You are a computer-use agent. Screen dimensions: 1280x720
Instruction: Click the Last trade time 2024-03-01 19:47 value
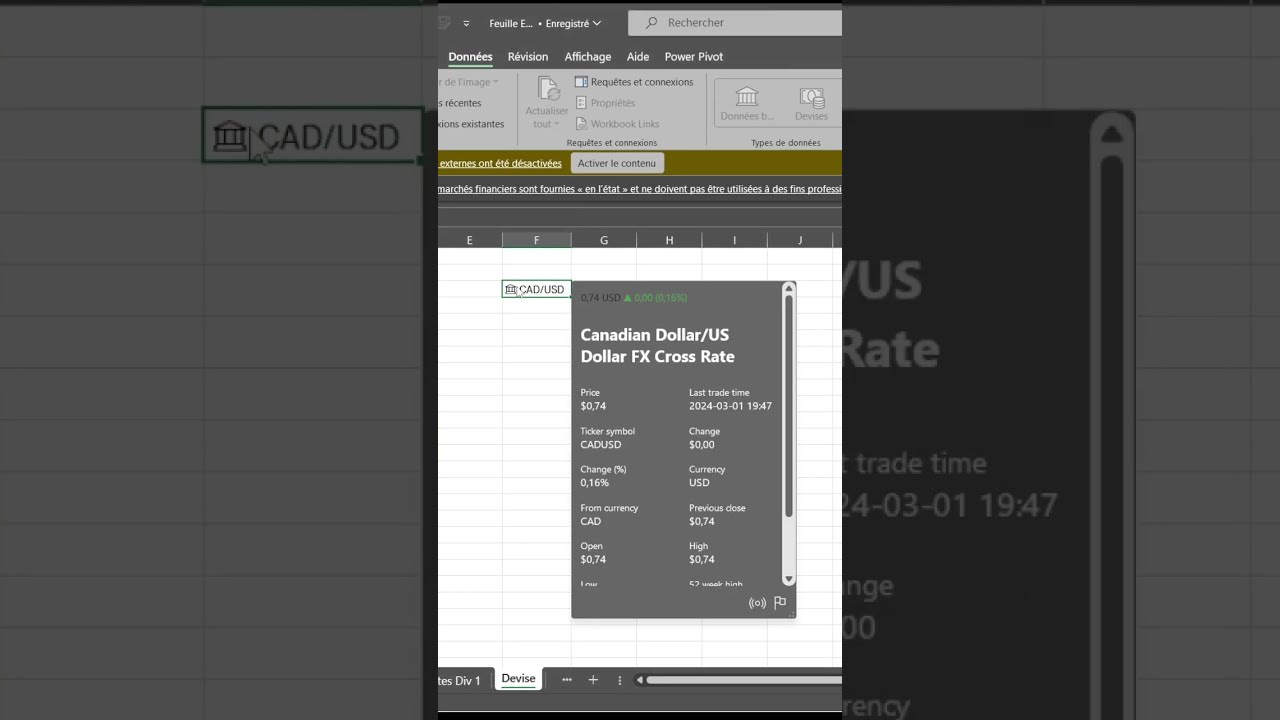coord(730,406)
